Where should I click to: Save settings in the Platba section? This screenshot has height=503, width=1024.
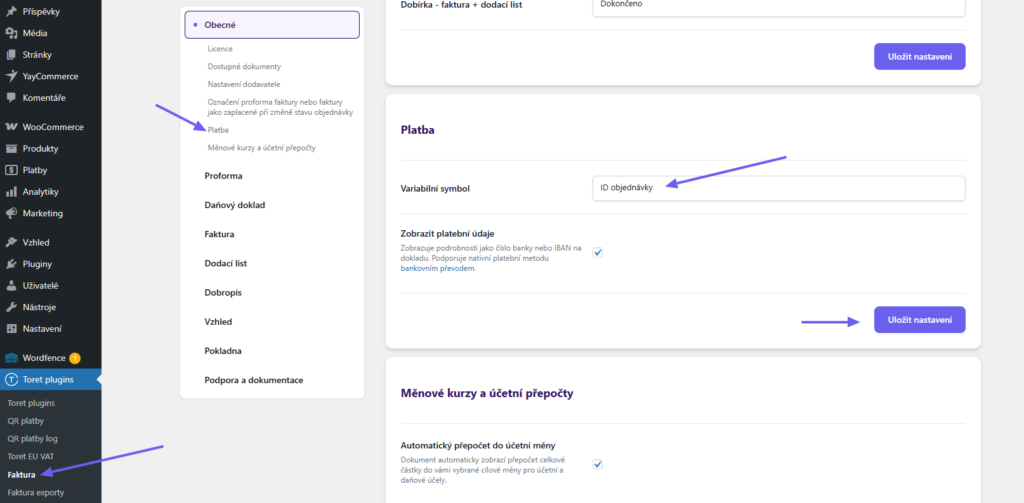click(x=920, y=320)
